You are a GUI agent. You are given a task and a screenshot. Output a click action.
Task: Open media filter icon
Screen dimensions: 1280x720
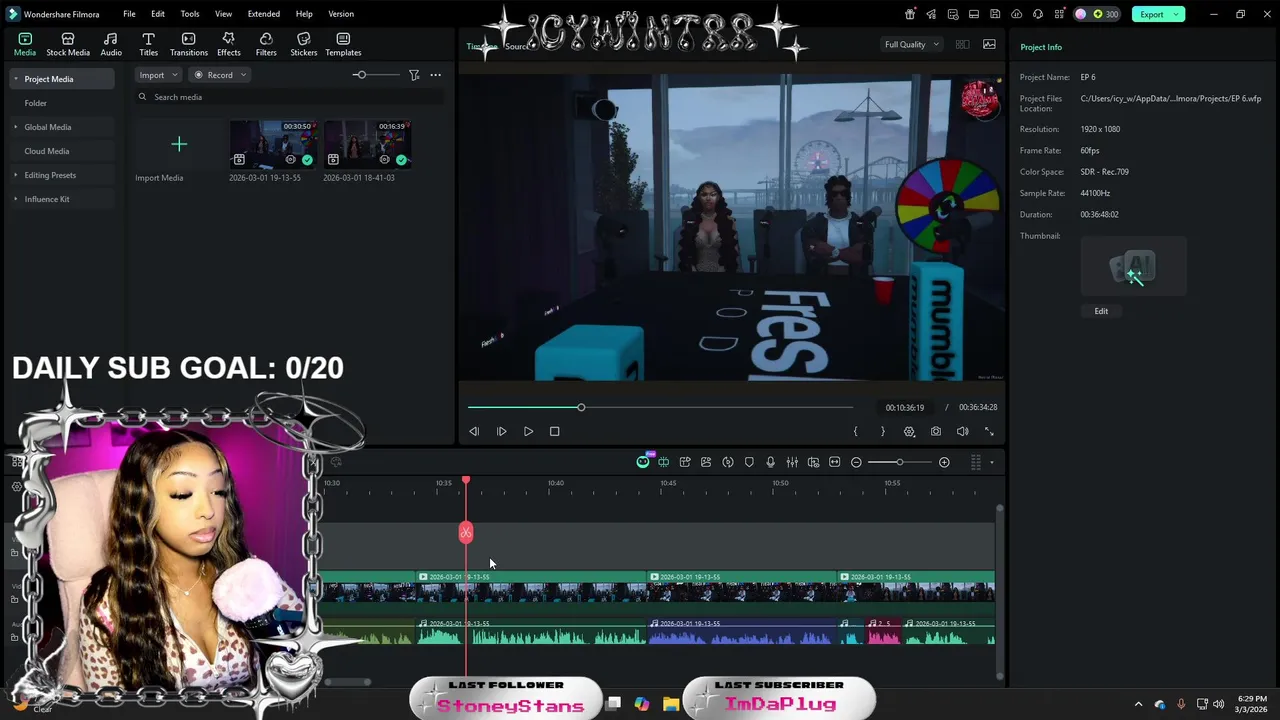tap(414, 75)
